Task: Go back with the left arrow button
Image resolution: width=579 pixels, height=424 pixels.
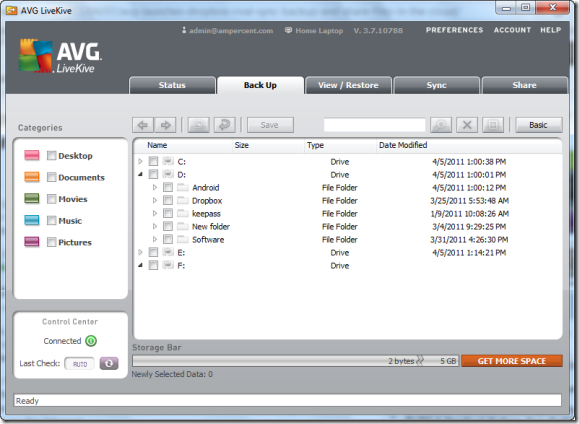Action: pyautogui.click(x=143, y=125)
